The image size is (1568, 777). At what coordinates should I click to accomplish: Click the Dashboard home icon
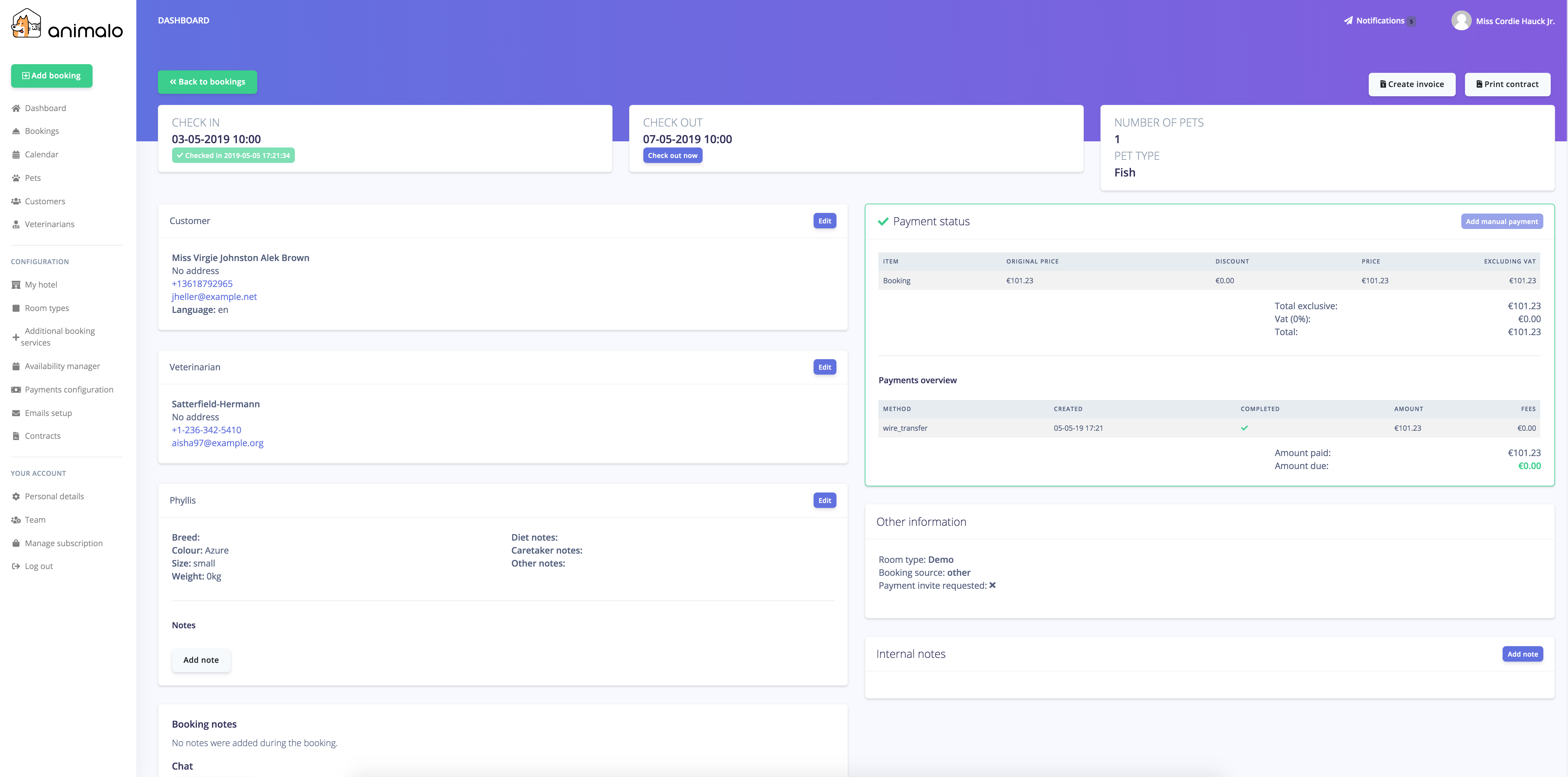click(x=16, y=108)
